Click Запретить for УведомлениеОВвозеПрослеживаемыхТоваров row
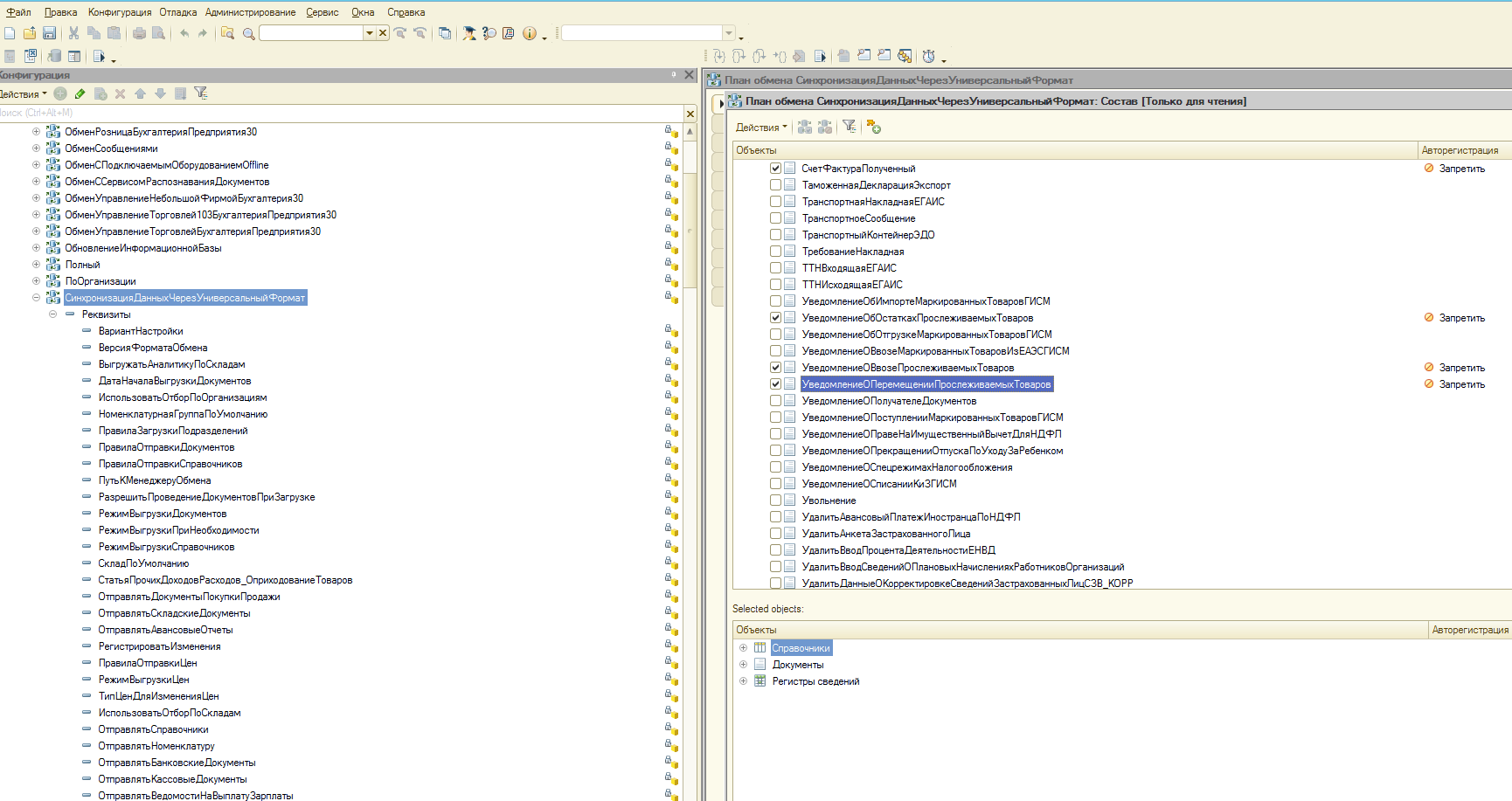This screenshot has width=1512, height=801. point(1461,368)
